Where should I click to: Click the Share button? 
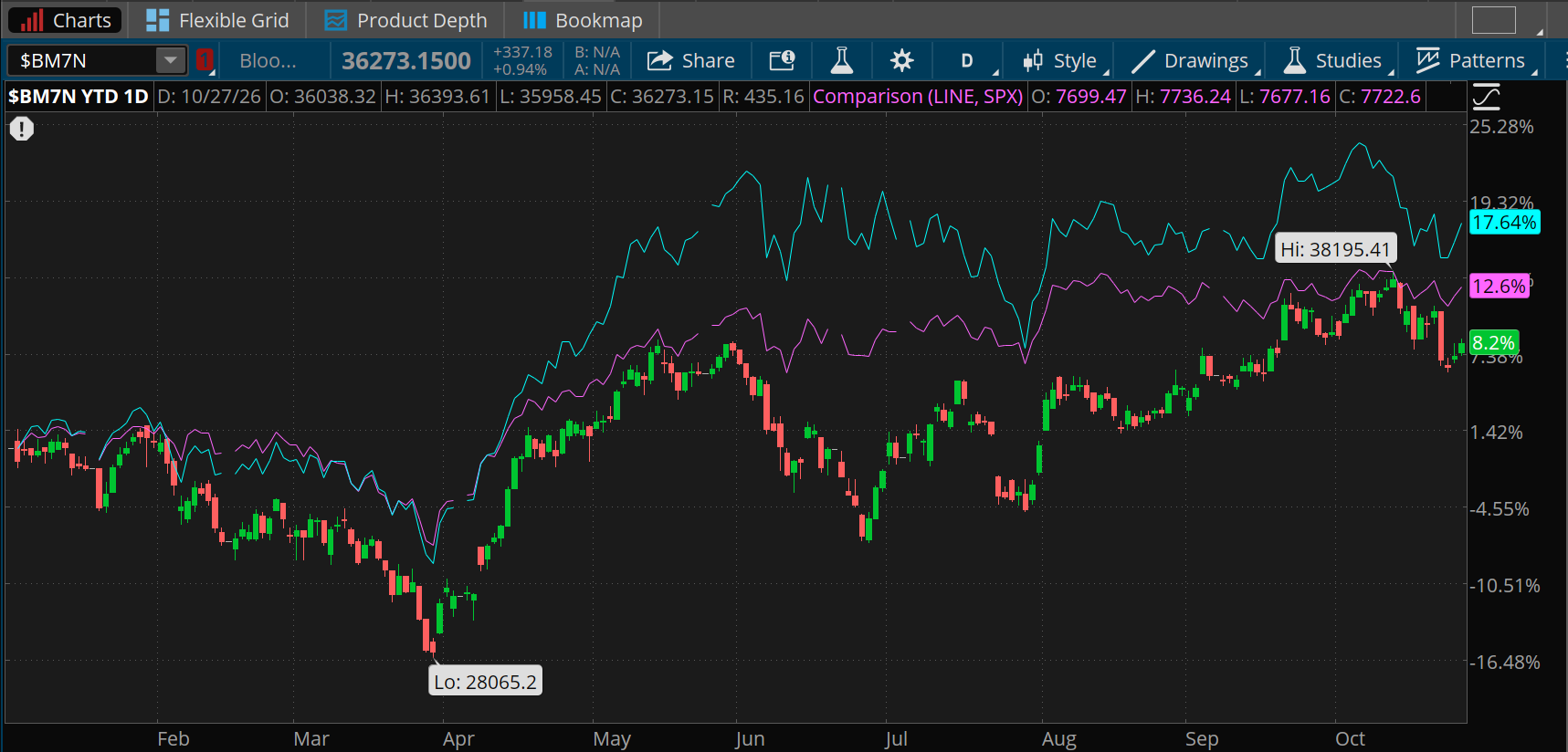(691, 60)
